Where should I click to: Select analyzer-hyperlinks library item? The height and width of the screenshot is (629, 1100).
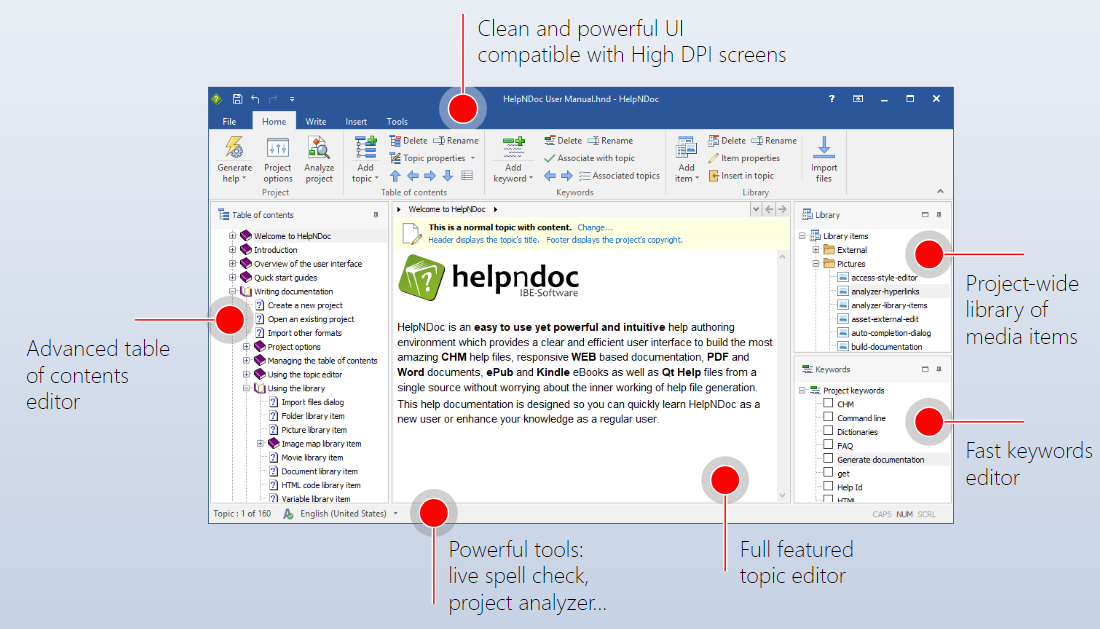(885, 291)
